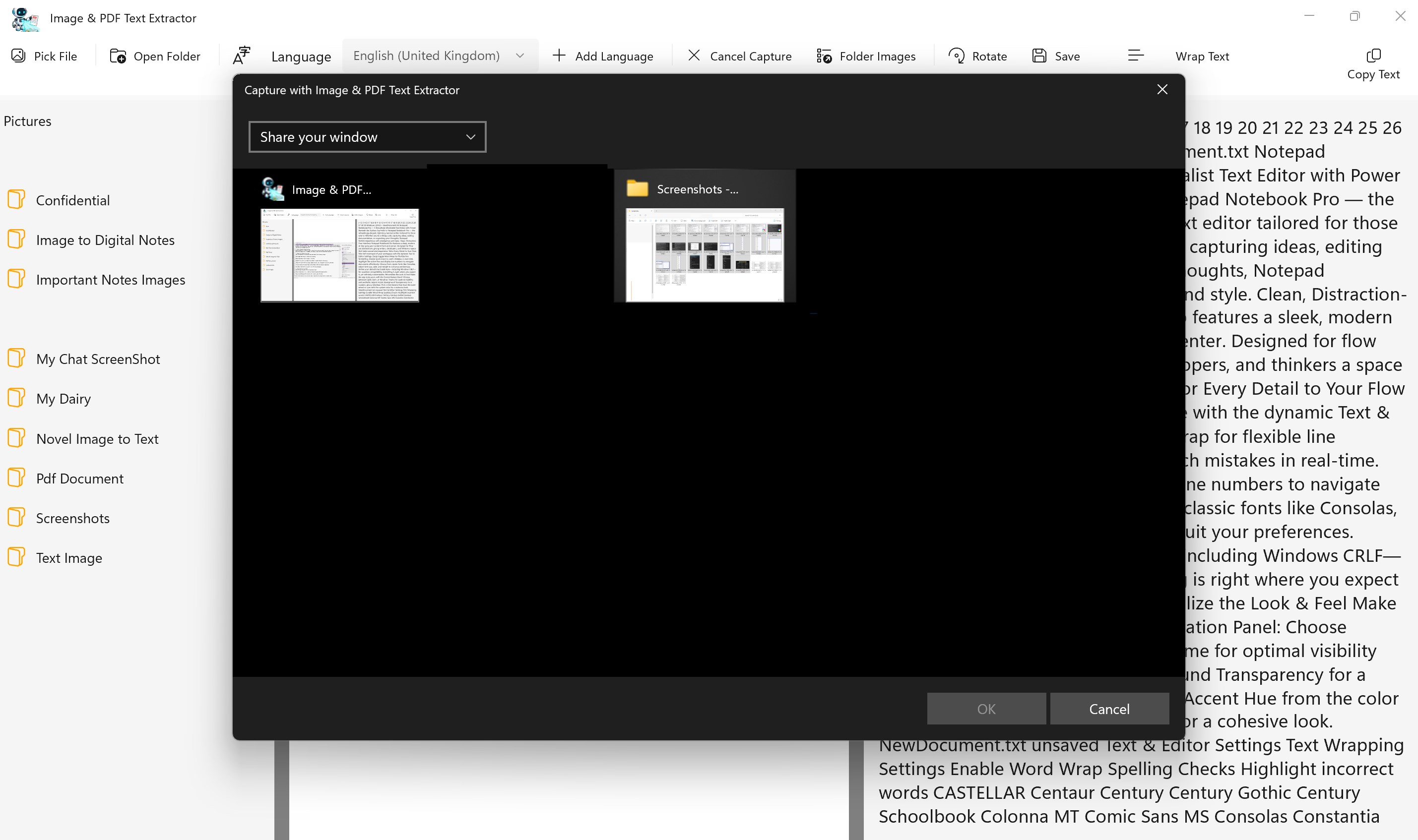
Task: Click the Save floppy disk icon
Action: [x=1039, y=56]
